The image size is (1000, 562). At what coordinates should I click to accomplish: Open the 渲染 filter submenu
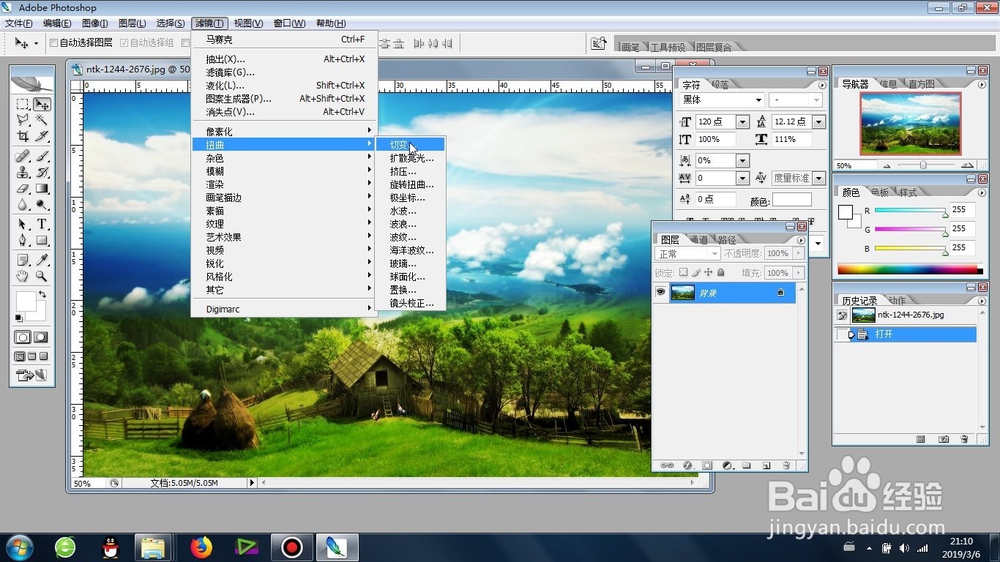click(284, 184)
